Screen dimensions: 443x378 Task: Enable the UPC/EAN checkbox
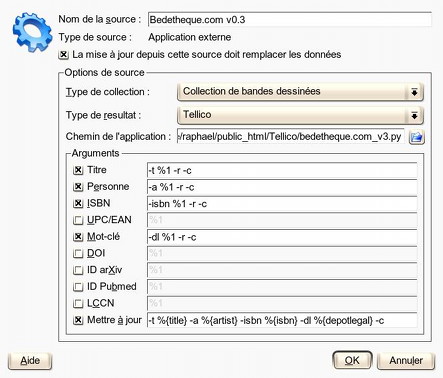78,220
